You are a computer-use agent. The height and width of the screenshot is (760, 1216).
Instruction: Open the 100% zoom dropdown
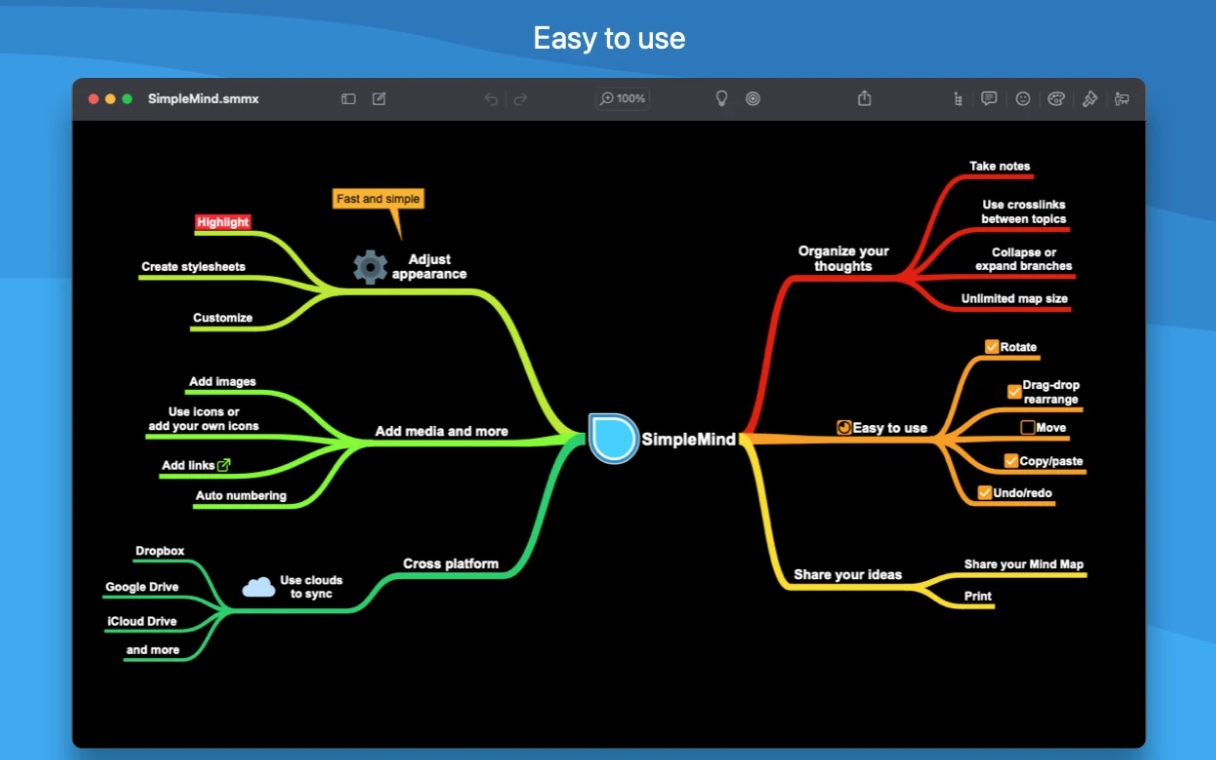[623, 99]
